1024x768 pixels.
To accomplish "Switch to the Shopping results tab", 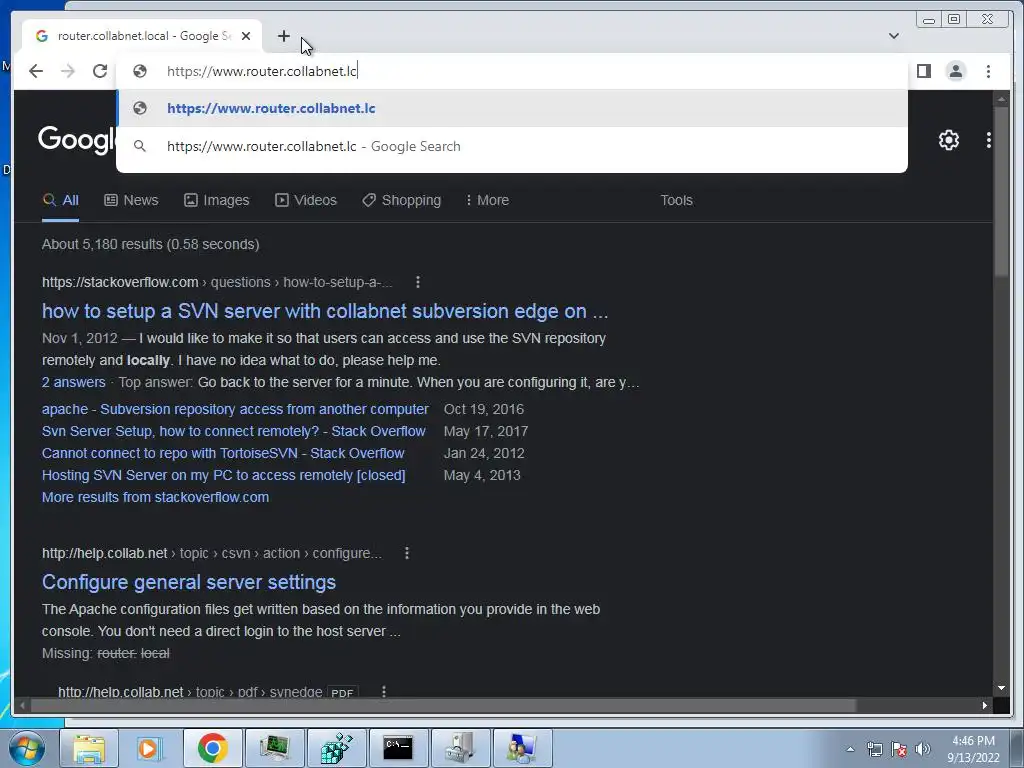I will [402, 200].
